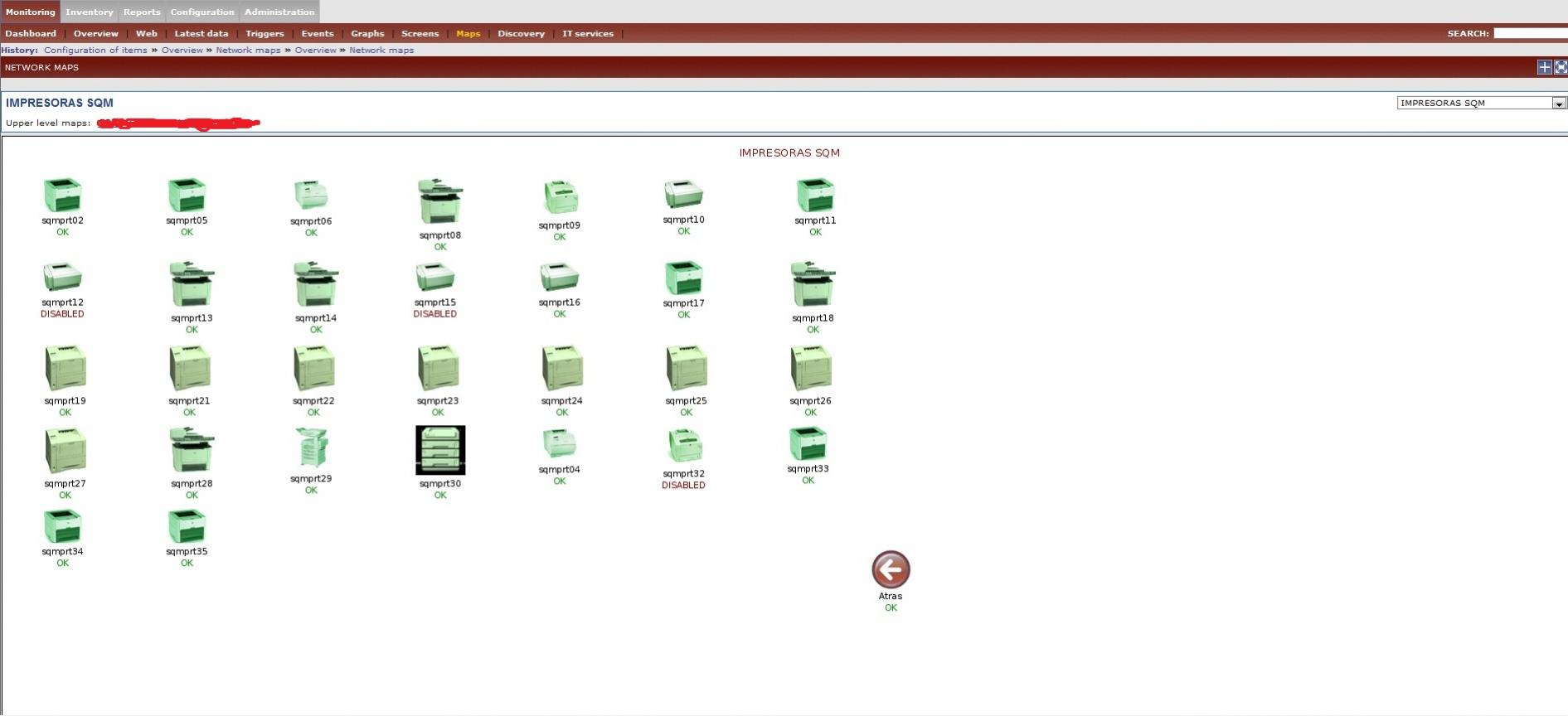Click the search input field

click(1531, 33)
